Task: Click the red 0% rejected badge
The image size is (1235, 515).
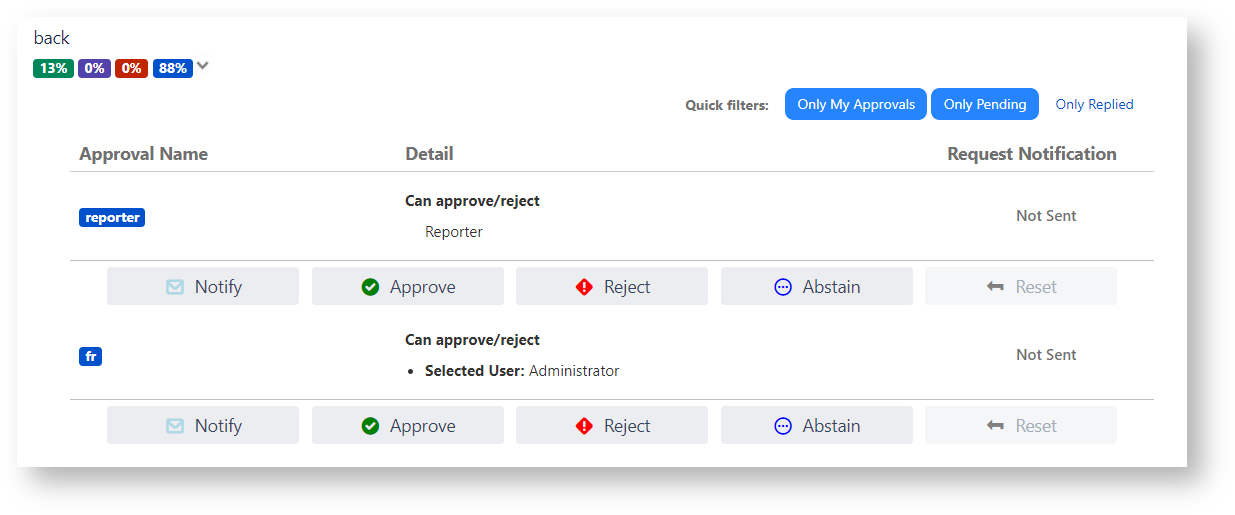Action: tap(131, 69)
